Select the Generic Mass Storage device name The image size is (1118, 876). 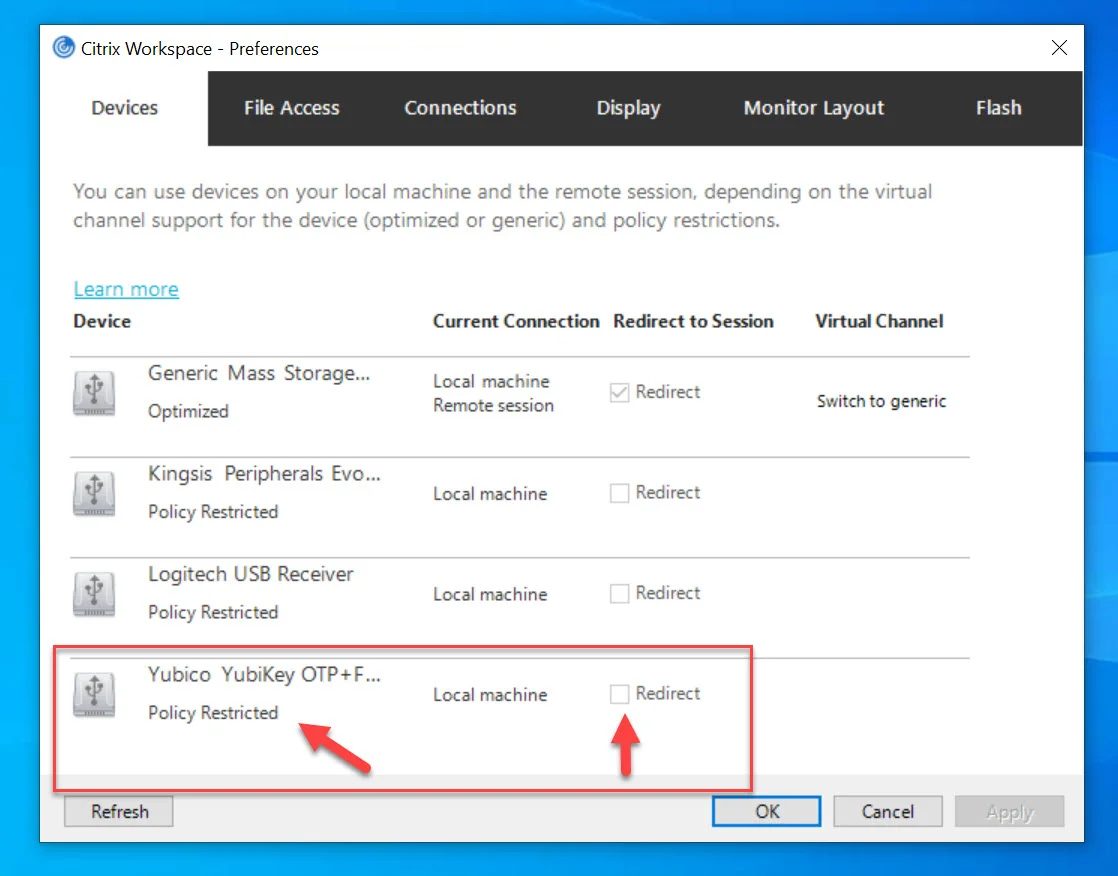pos(259,373)
